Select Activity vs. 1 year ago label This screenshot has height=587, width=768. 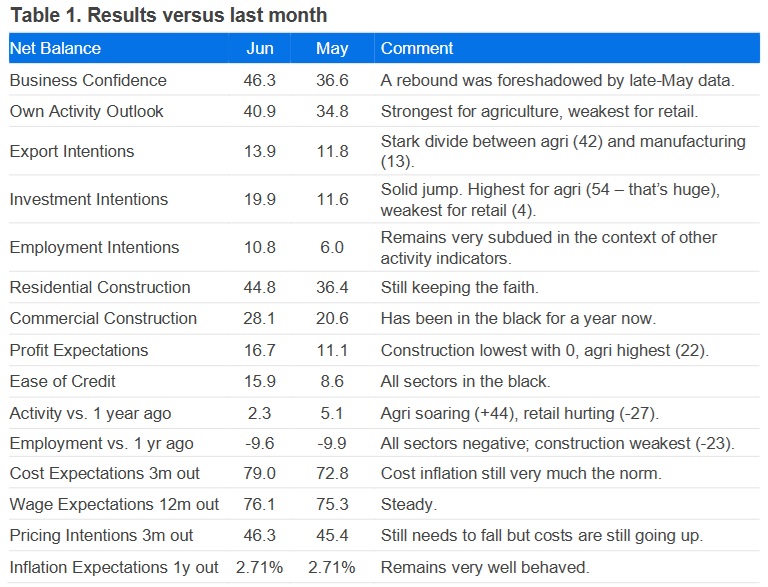tap(90, 413)
